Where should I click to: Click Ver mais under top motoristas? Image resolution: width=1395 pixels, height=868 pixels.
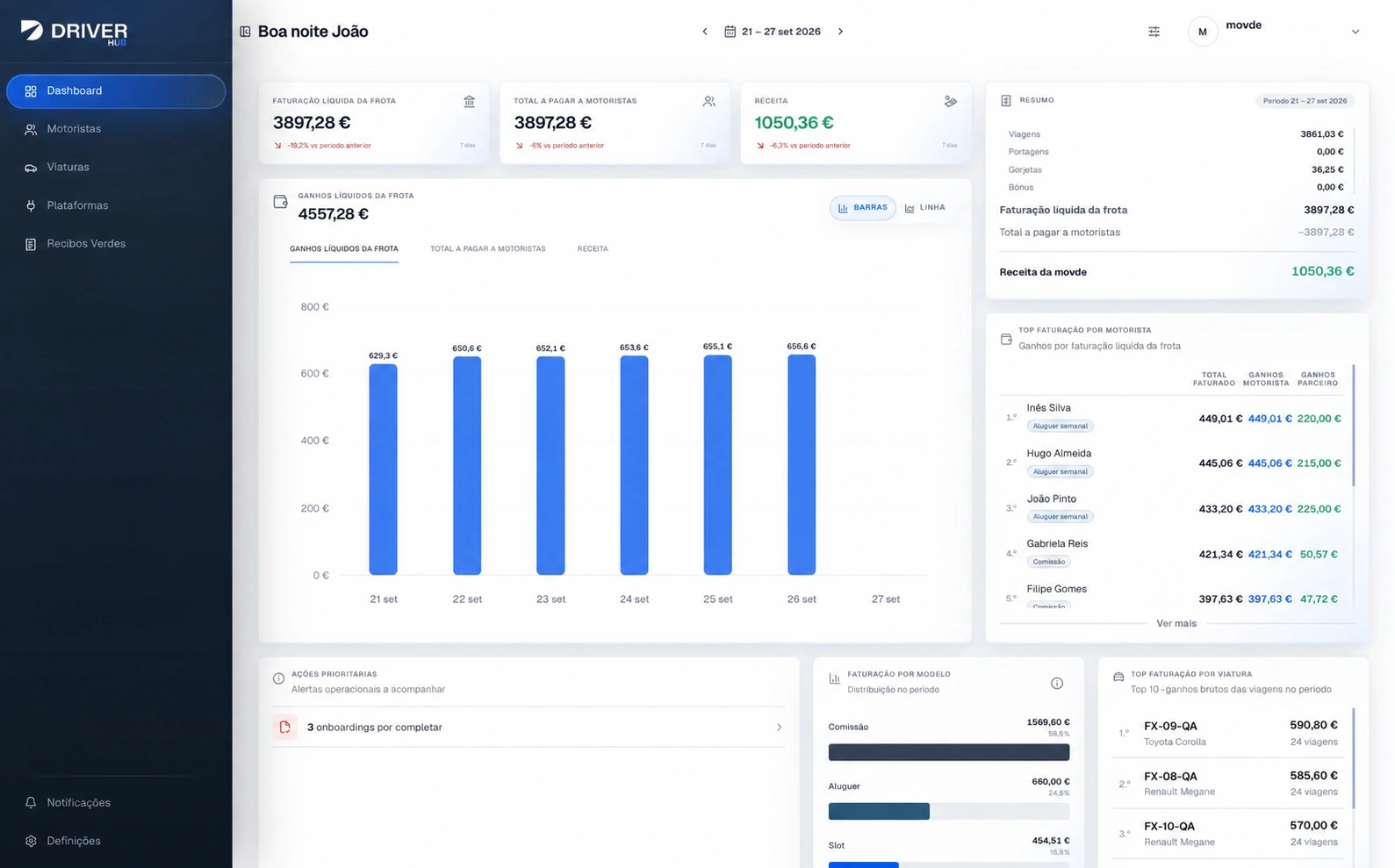click(1176, 624)
